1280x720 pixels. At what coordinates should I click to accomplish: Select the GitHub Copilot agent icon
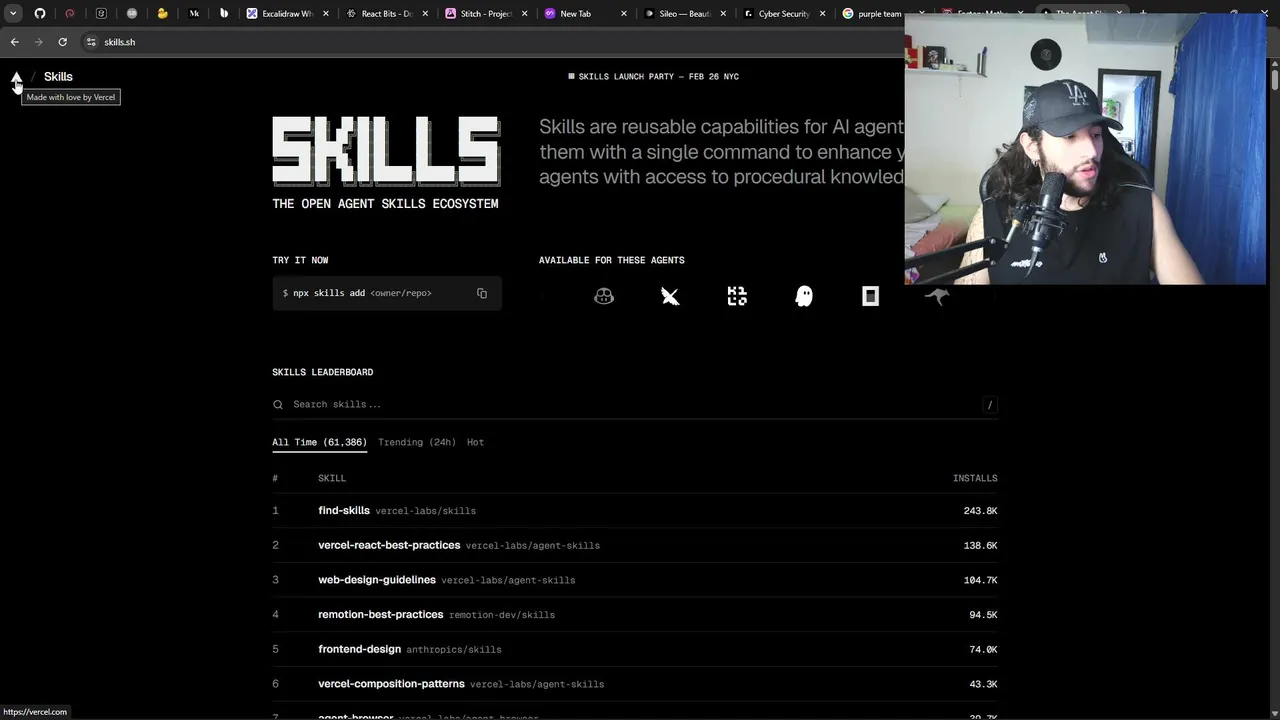tap(604, 296)
